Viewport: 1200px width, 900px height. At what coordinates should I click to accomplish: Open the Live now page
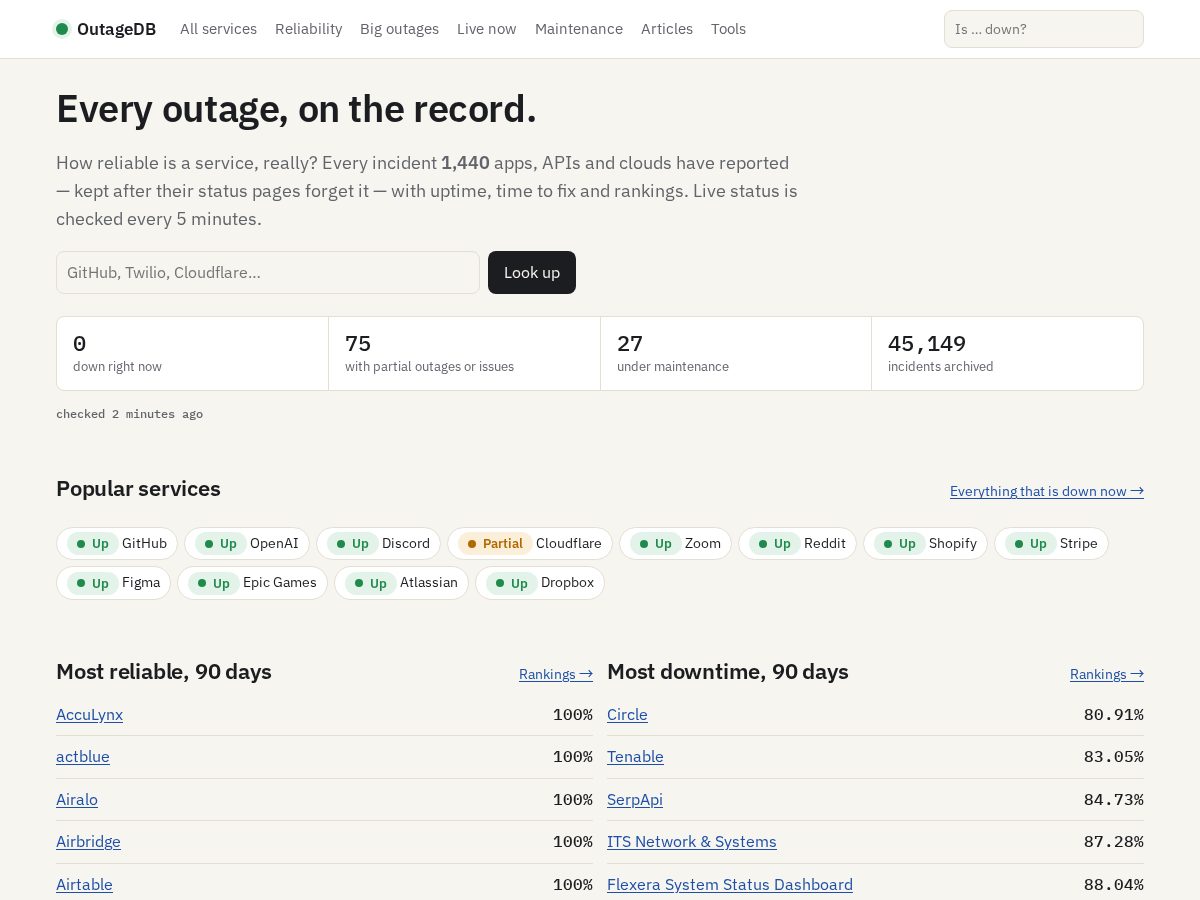click(x=486, y=29)
